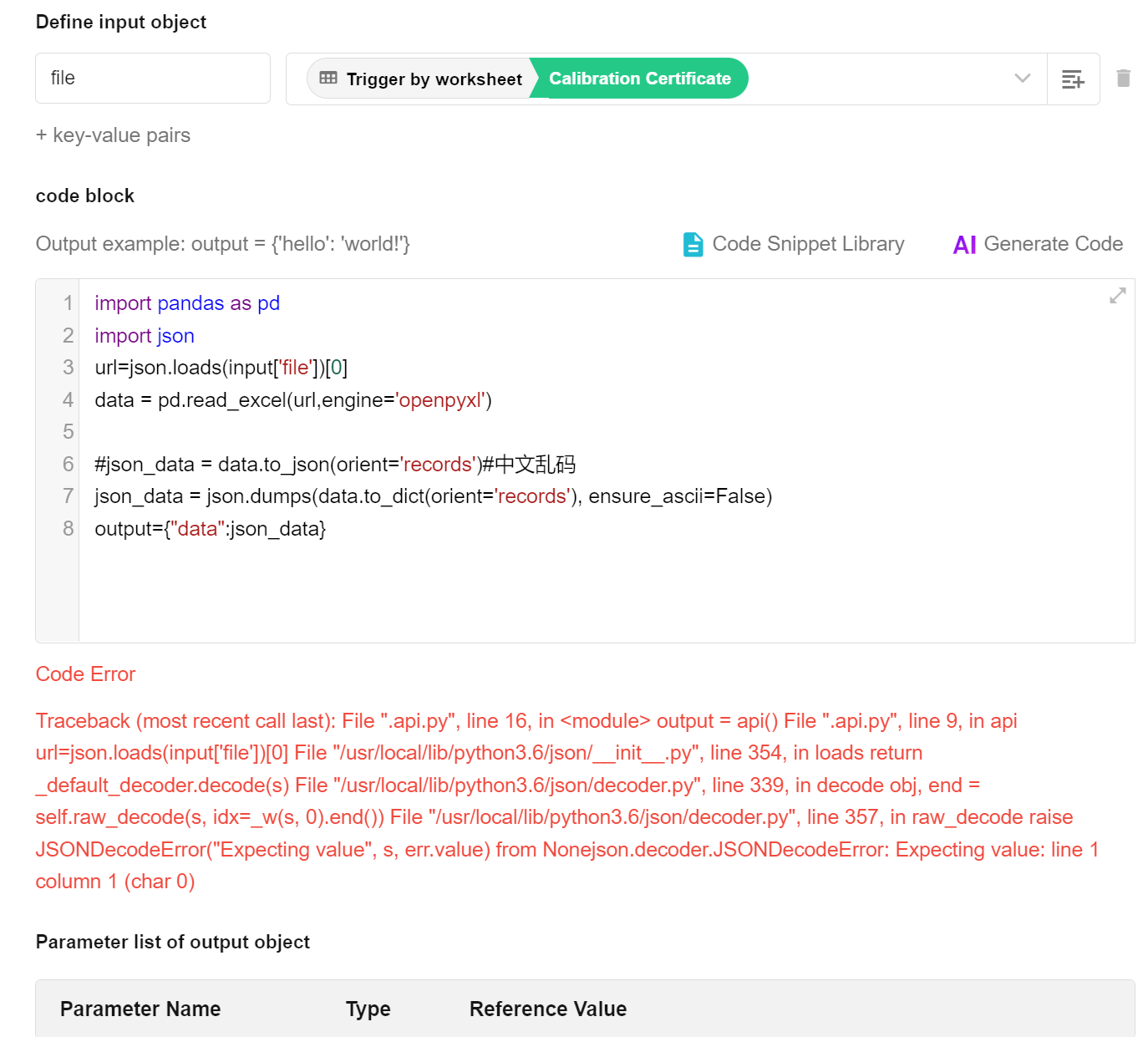Click the Reference Value column header
This screenshot has height=1037, width=1148.
point(547,1009)
